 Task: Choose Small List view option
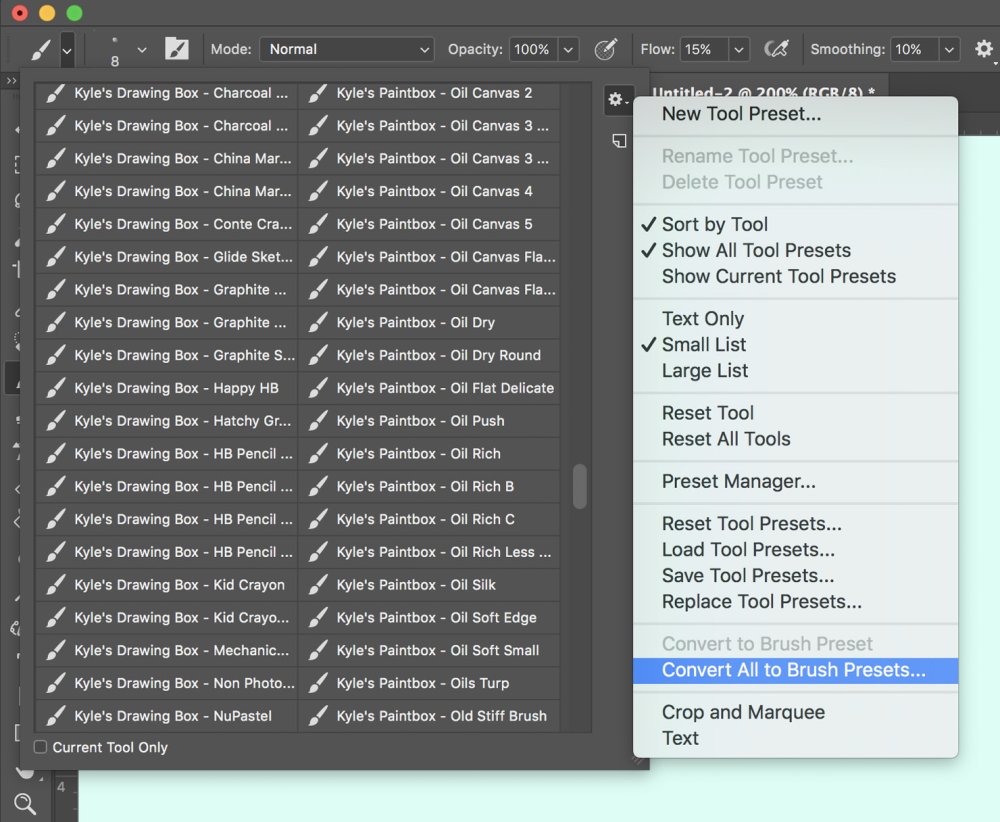[x=795, y=345]
